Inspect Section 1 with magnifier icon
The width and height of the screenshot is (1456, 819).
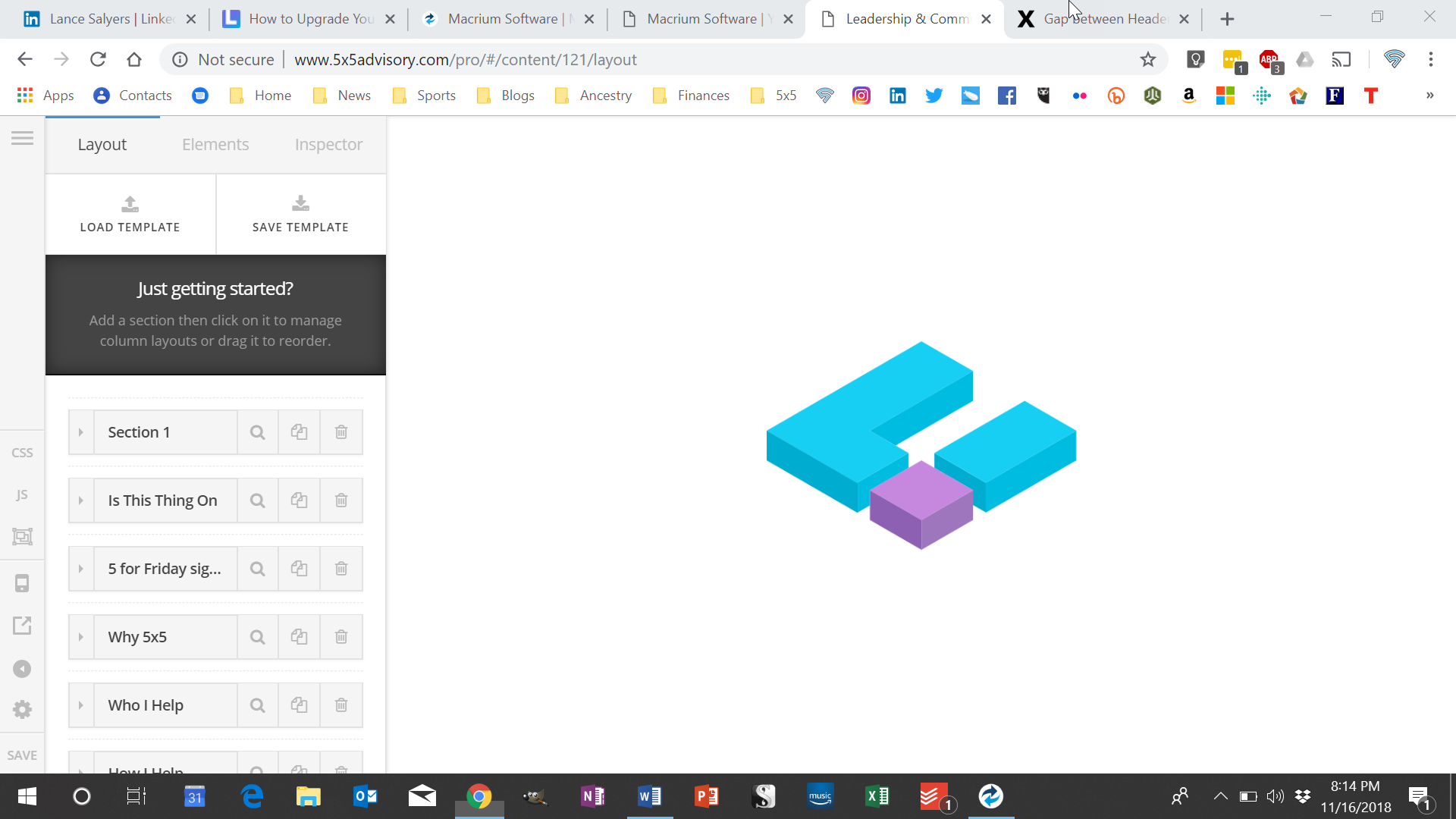pos(258,432)
